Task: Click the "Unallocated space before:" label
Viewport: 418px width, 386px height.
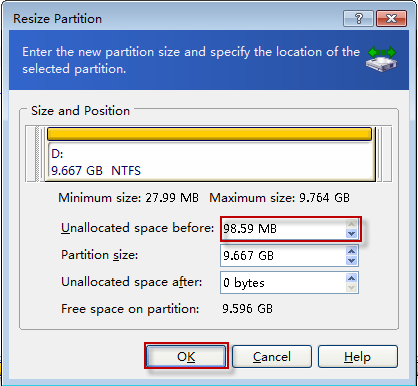Action: (x=137, y=228)
